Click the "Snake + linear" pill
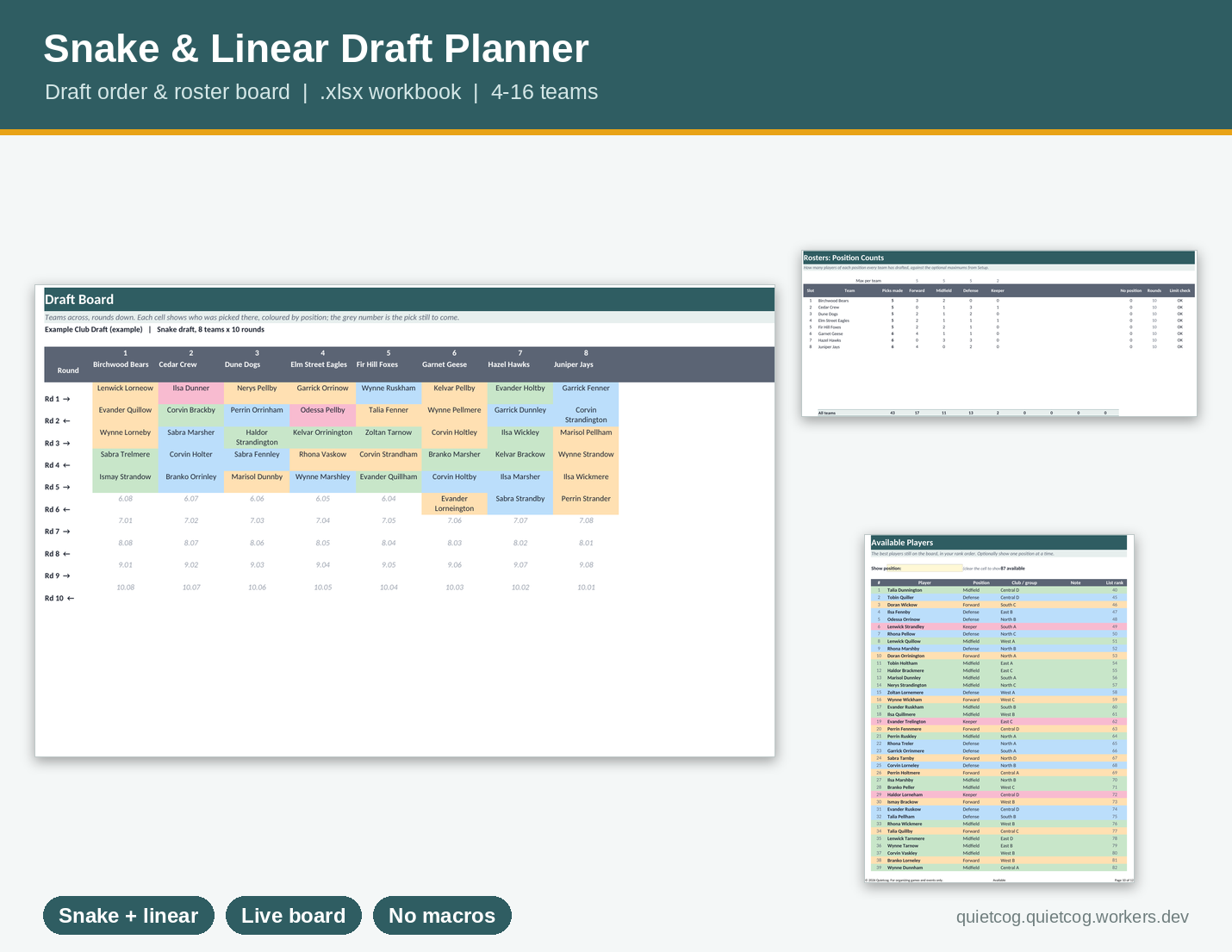 [x=128, y=915]
